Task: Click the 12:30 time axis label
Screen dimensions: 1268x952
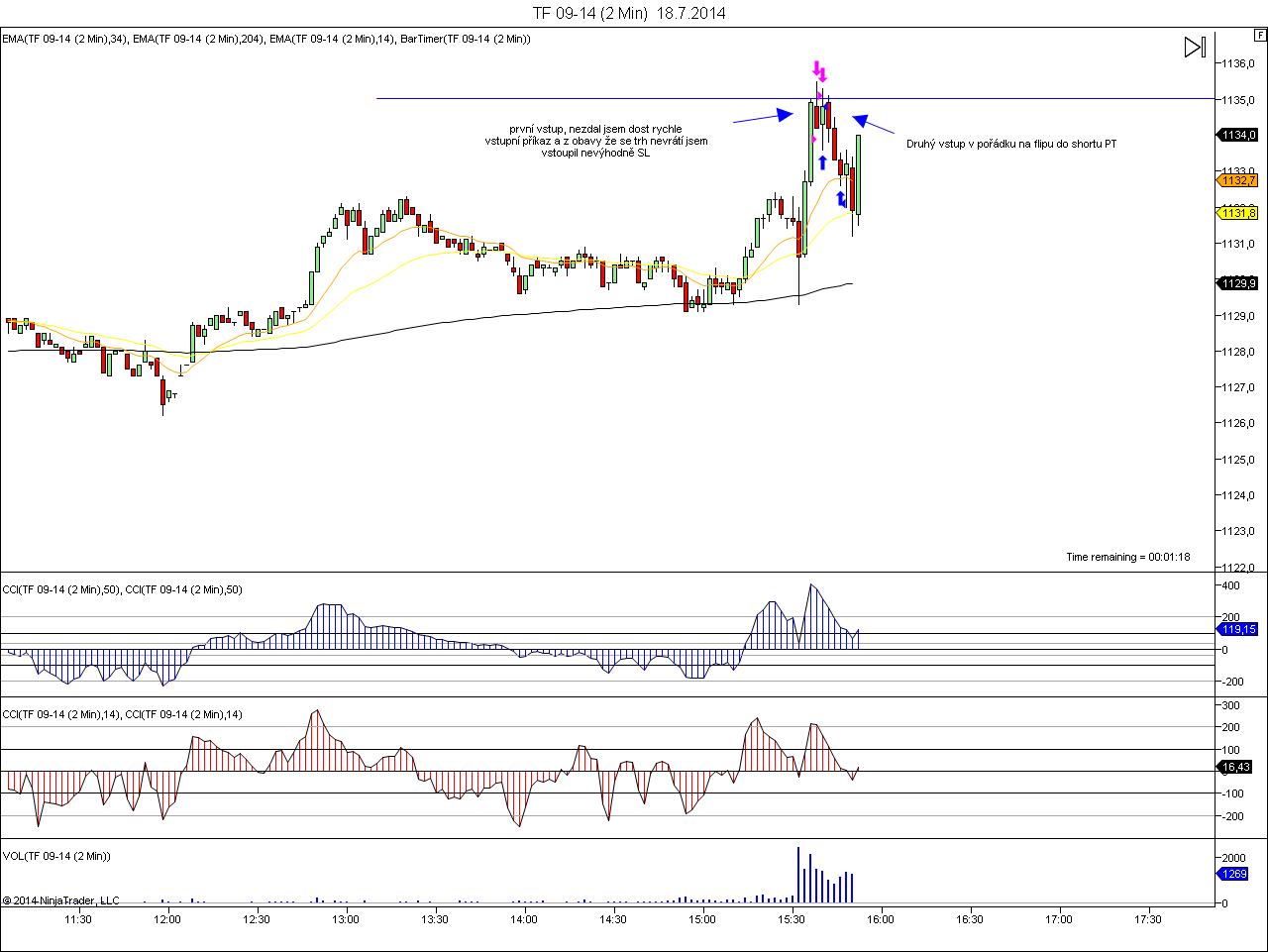Action: (x=257, y=919)
